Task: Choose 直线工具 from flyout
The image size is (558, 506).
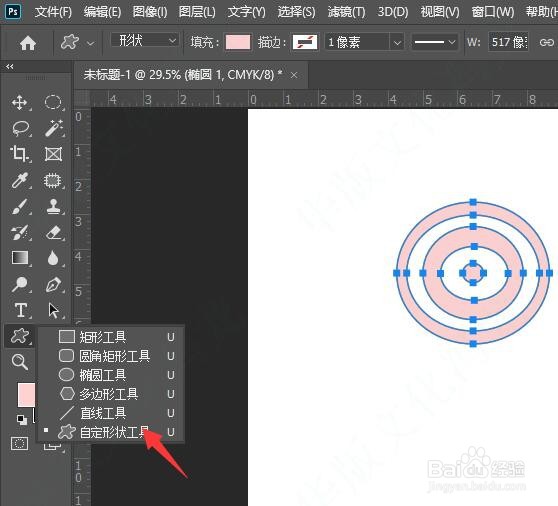Action: pos(111,413)
